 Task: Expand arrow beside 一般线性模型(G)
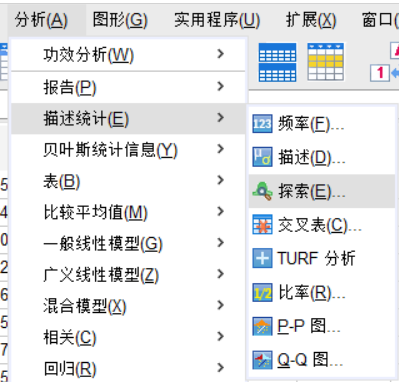coord(220,243)
